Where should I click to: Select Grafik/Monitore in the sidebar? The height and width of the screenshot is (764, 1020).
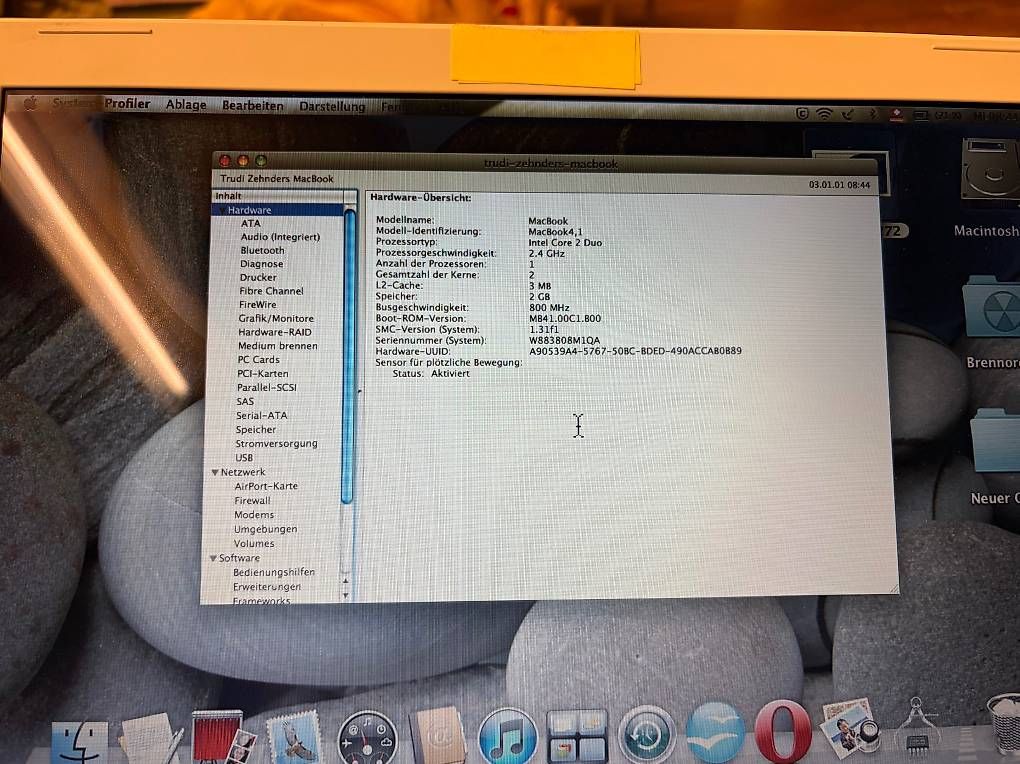(x=276, y=319)
